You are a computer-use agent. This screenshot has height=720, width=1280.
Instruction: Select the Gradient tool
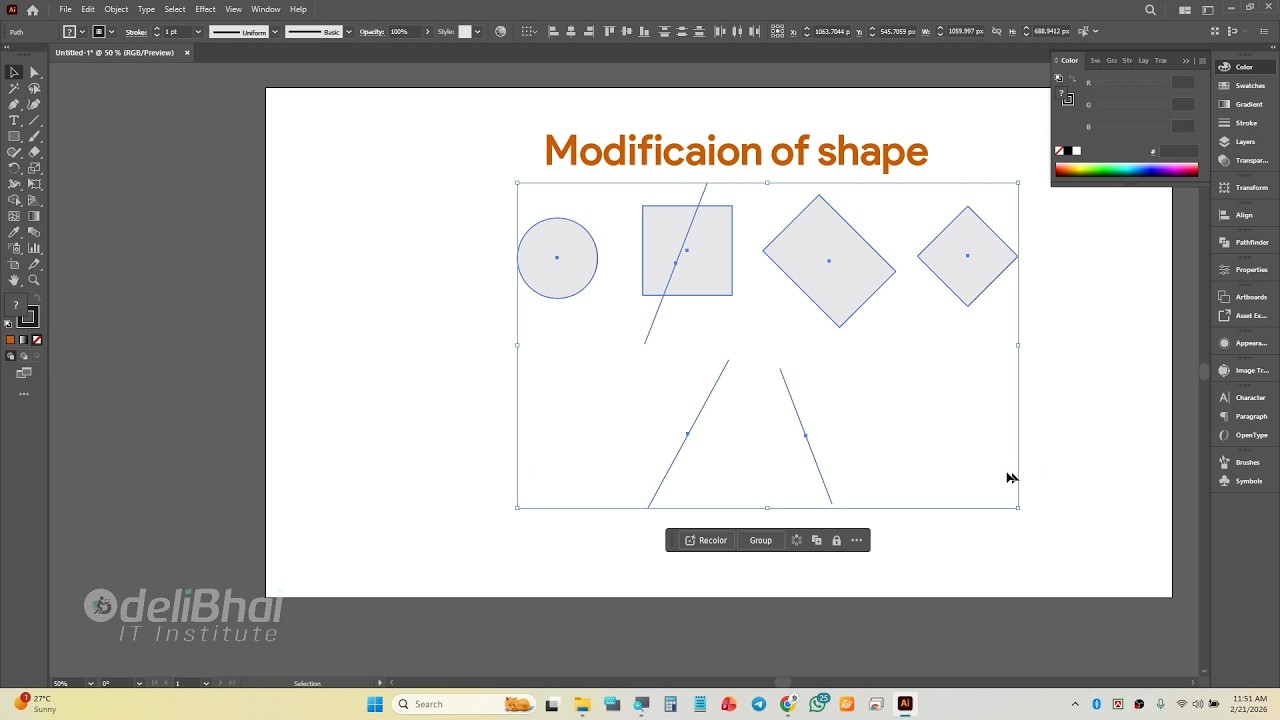[x=34, y=216]
